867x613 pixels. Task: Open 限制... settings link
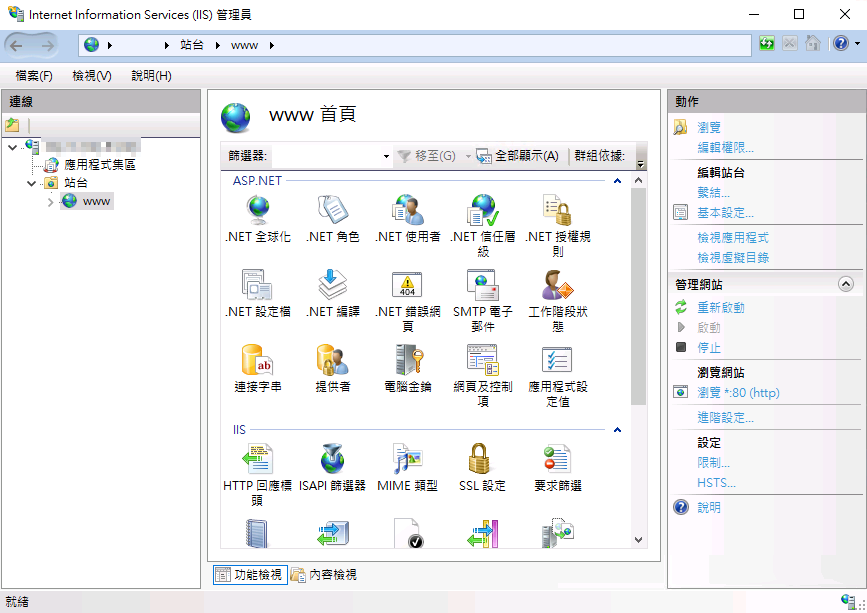713,463
